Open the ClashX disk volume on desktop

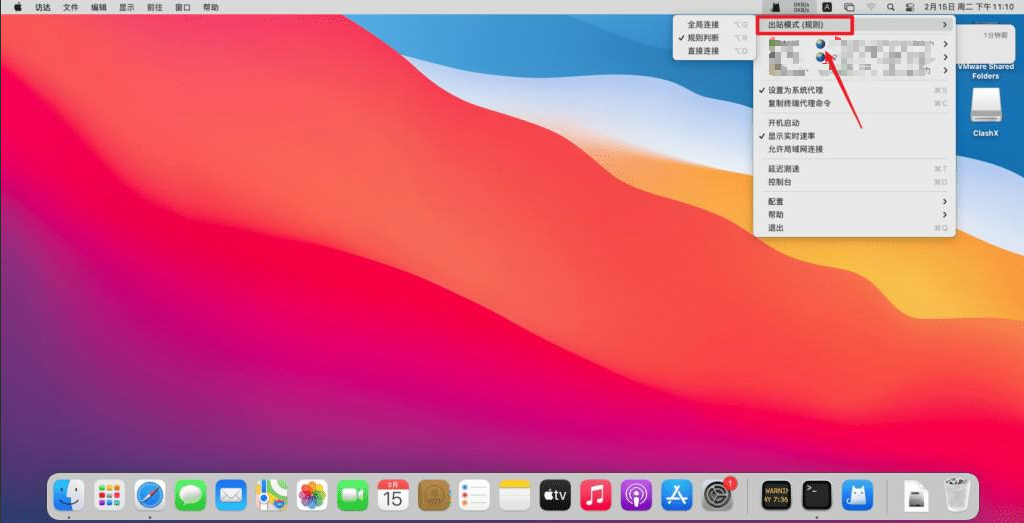click(985, 107)
